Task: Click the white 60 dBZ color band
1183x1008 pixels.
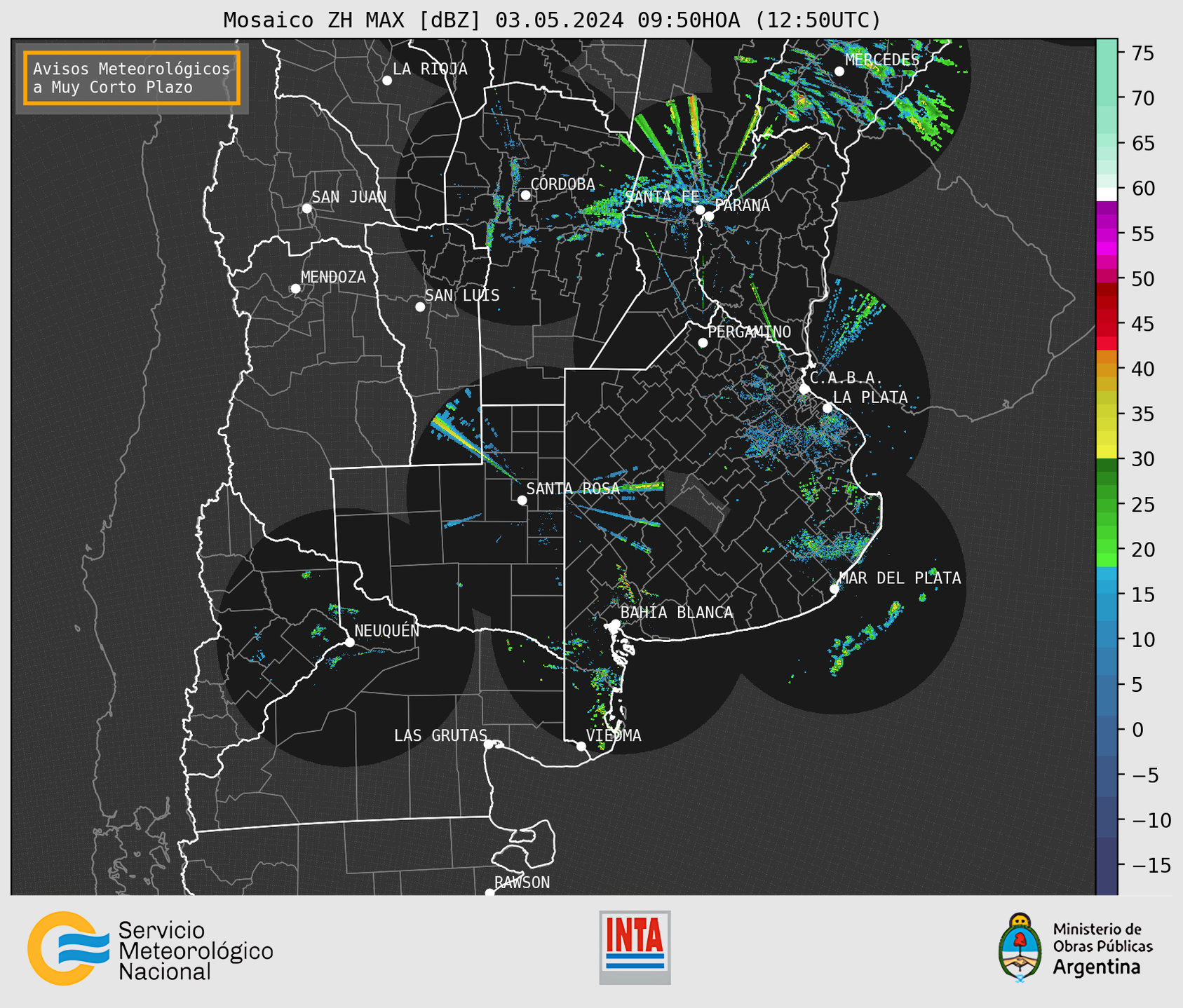Action: click(x=1107, y=194)
